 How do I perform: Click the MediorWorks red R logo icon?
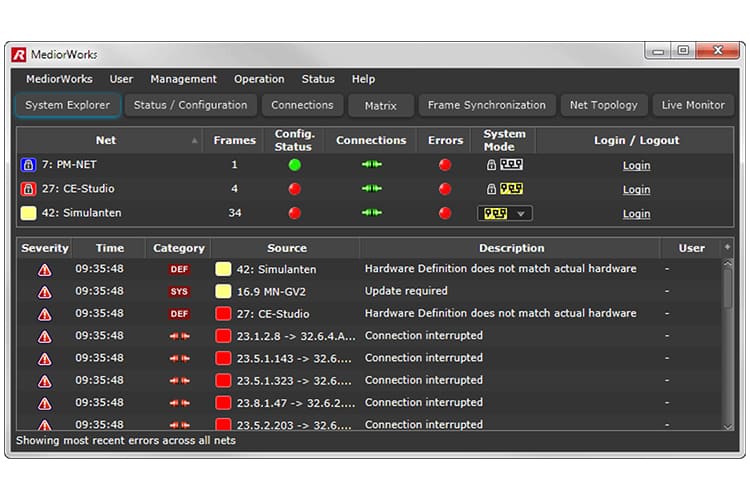coord(19,55)
